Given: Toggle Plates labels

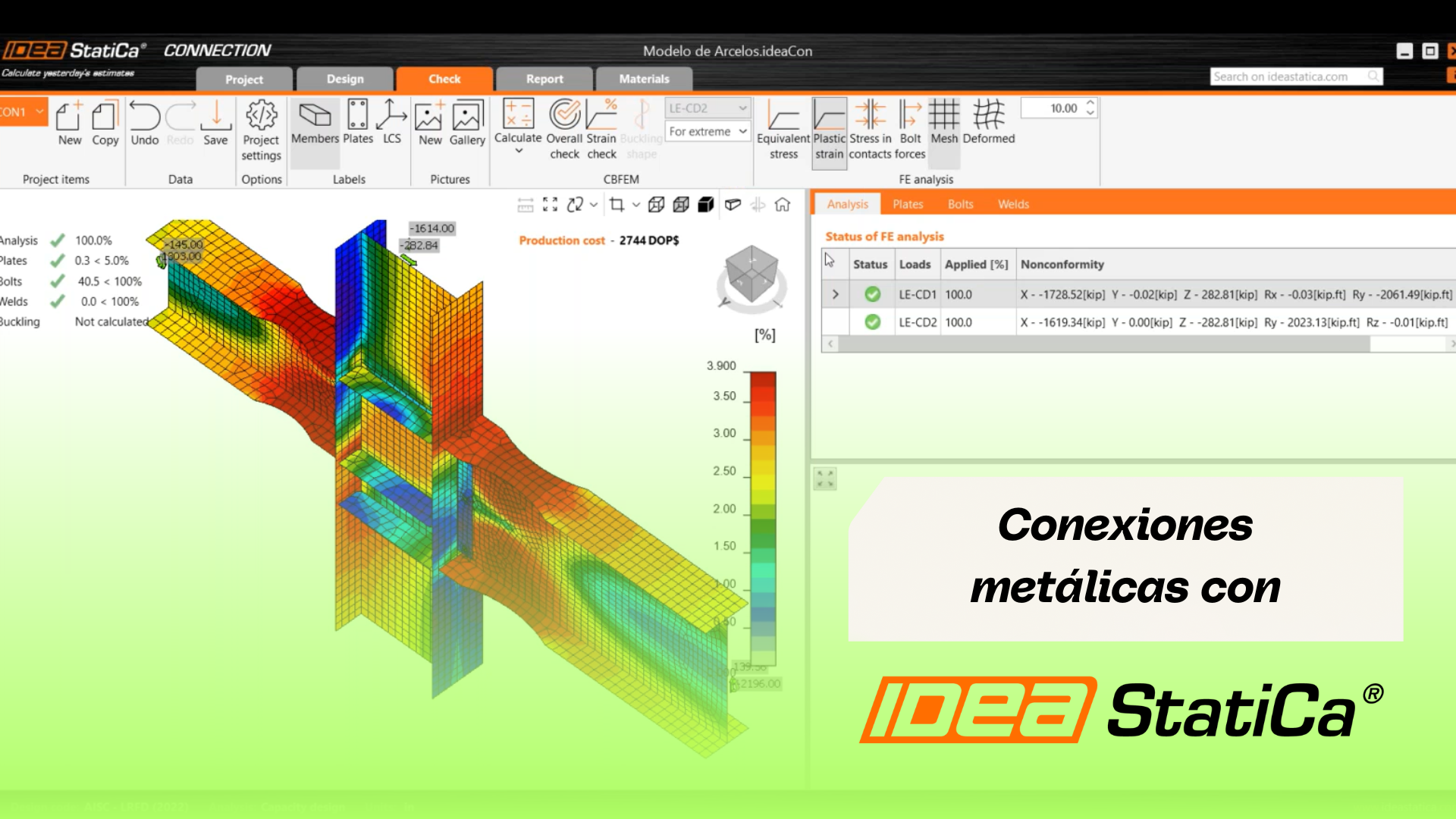Looking at the screenshot, I should tap(358, 123).
